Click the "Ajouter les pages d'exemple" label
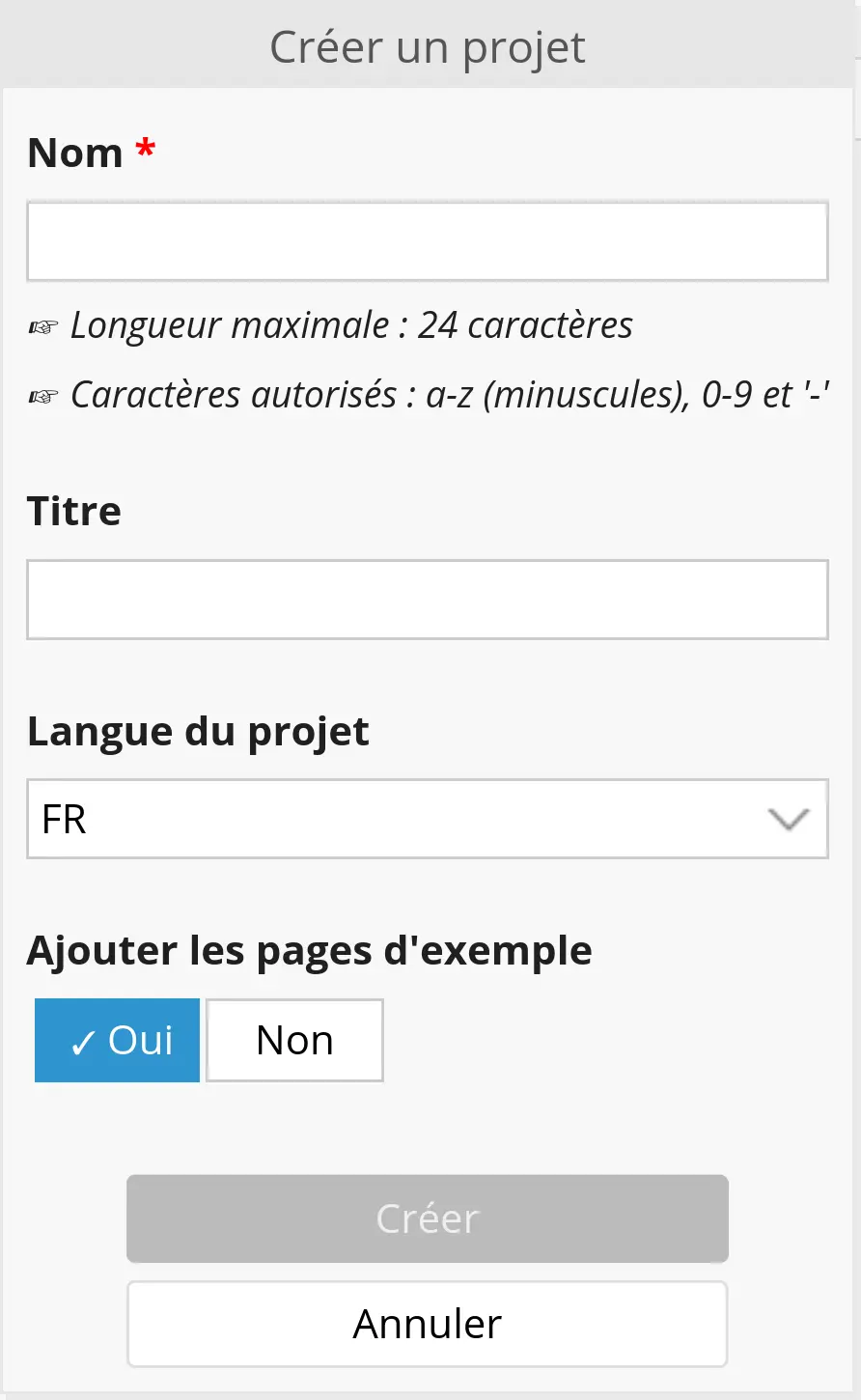Viewport: 861px width, 1400px height. (x=309, y=950)
